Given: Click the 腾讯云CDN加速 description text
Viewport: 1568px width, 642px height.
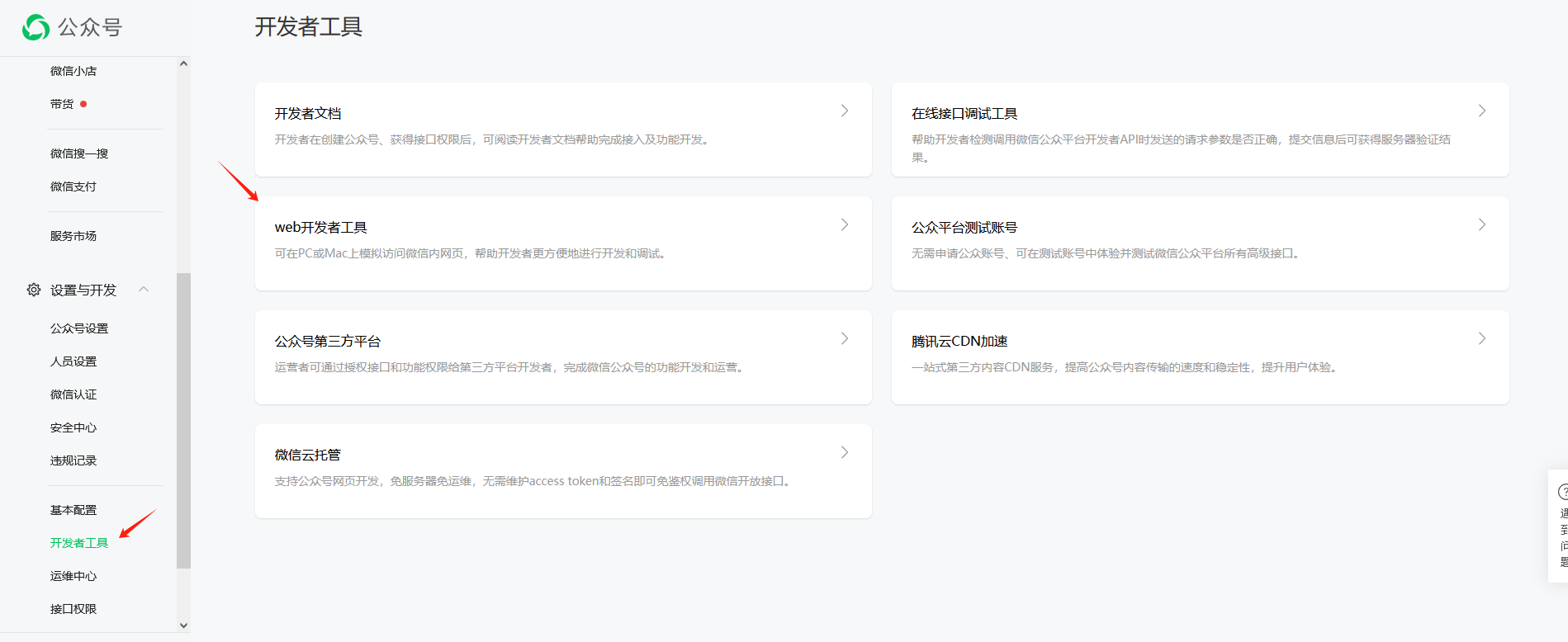Looking at the screenshot, I should click(x=1126, y=367).
